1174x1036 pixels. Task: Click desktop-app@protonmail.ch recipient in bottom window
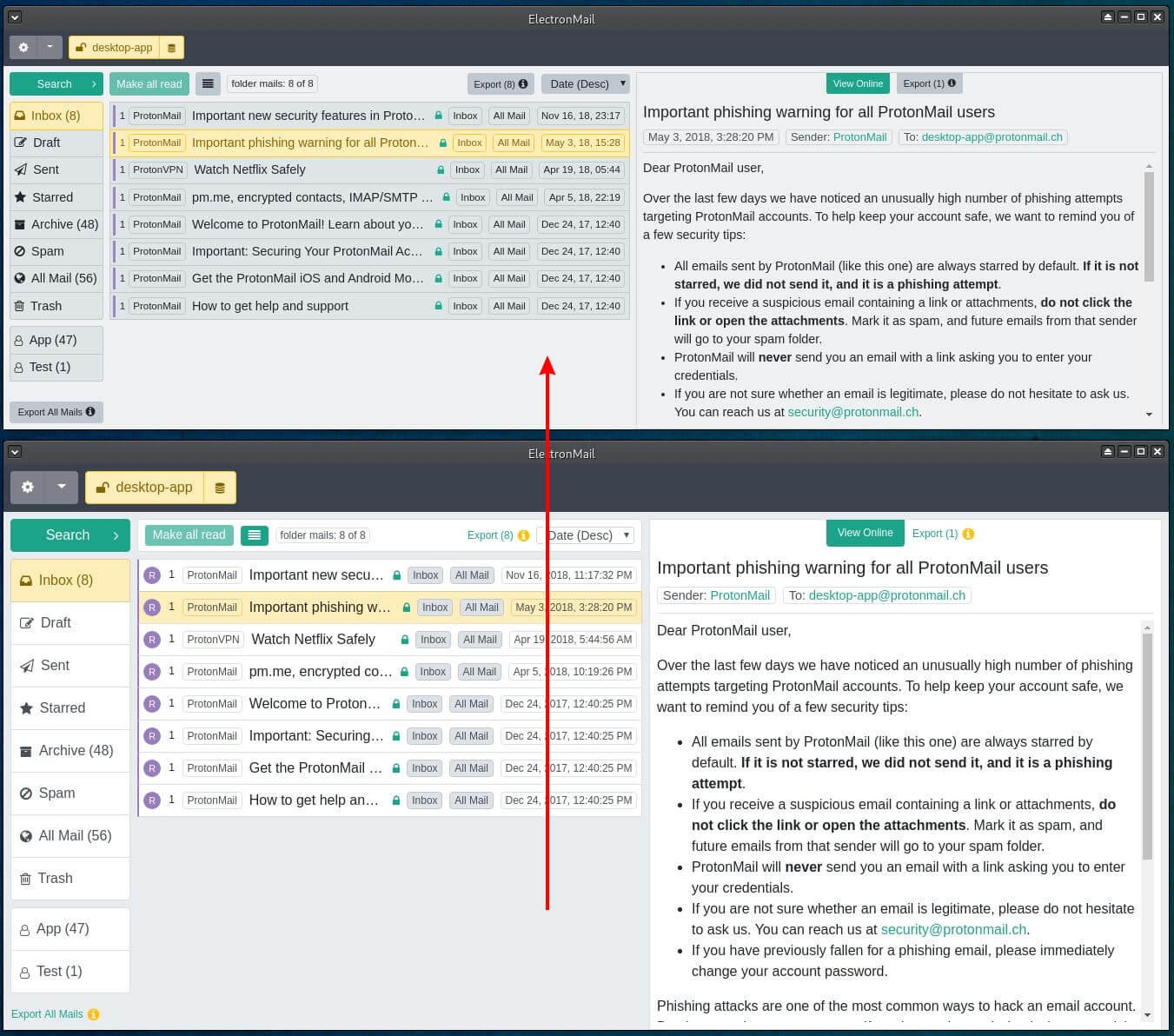point(886,595)
